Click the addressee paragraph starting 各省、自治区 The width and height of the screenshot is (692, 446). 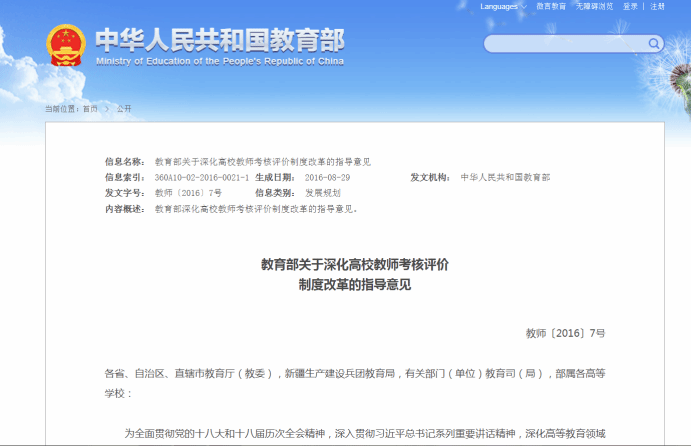355,383
